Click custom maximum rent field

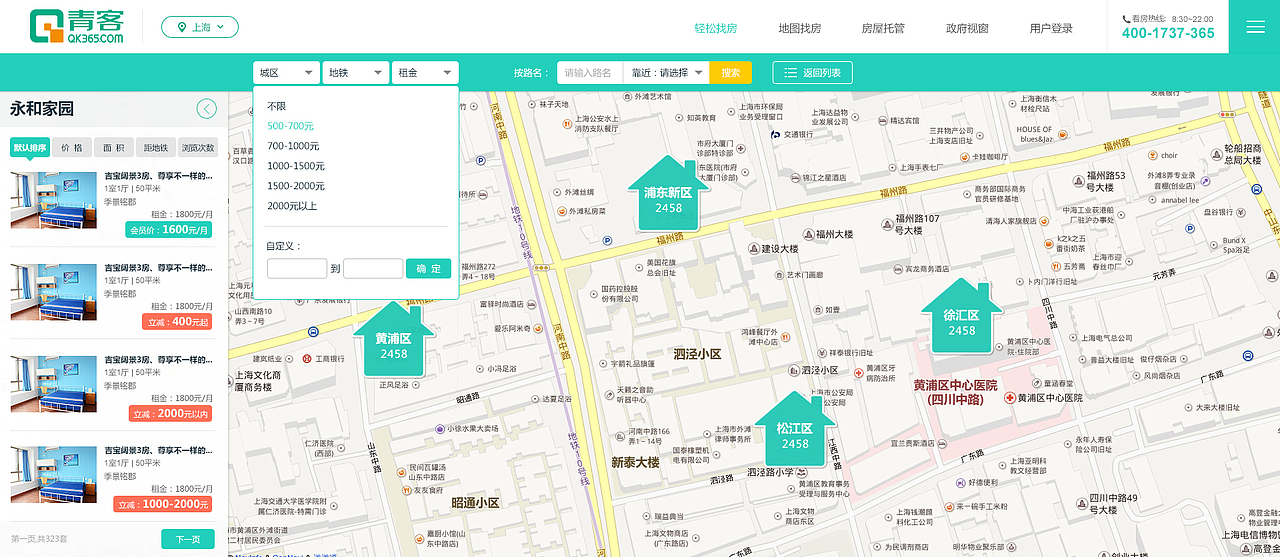tap(373, 268)
